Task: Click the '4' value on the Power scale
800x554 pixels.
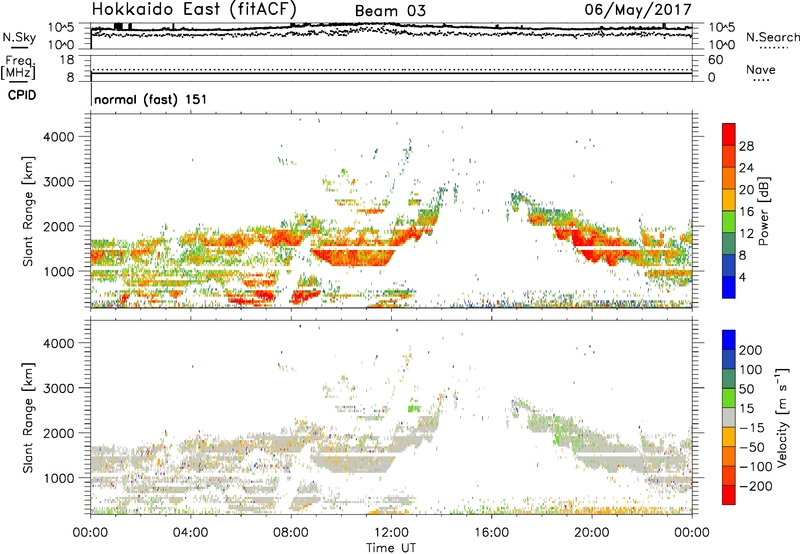Action: pos(742,277)
